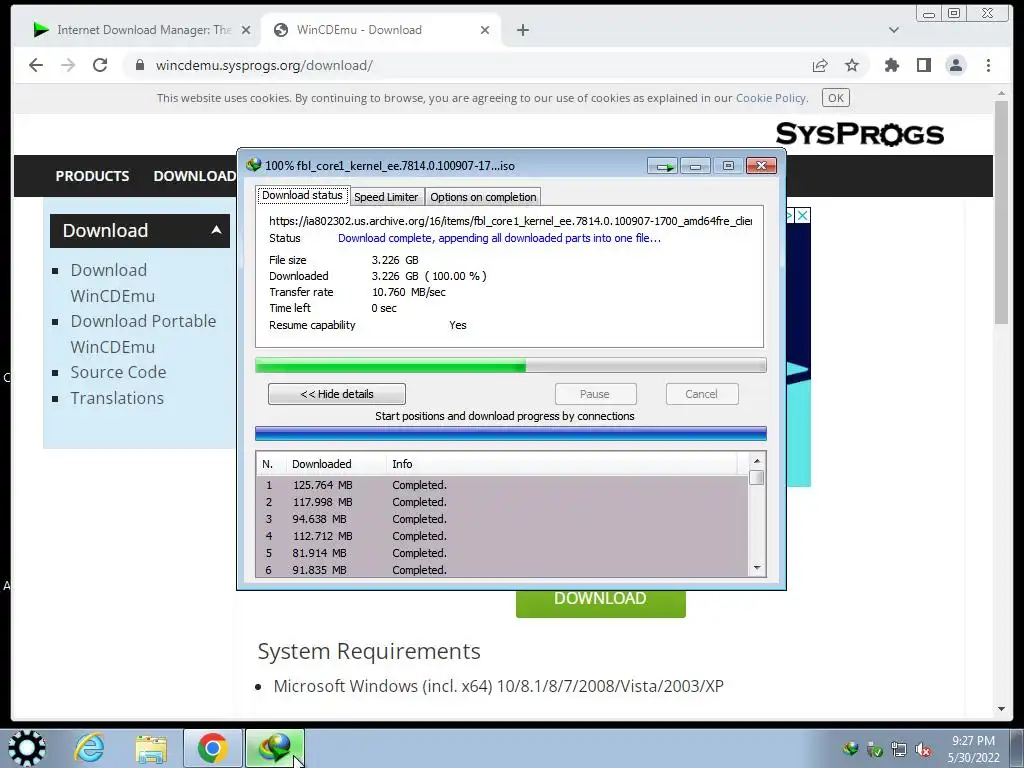Click Internet Download Manager taskbar button

tap(275, 748)
